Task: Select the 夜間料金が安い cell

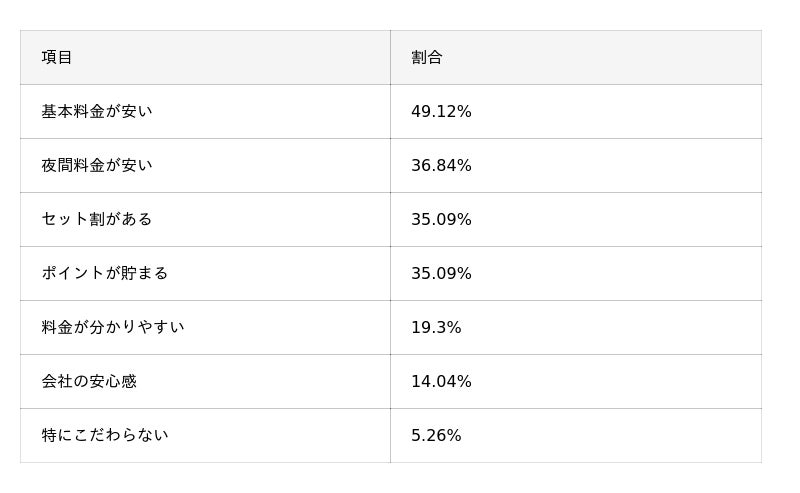Action: [x=97, y=166]
